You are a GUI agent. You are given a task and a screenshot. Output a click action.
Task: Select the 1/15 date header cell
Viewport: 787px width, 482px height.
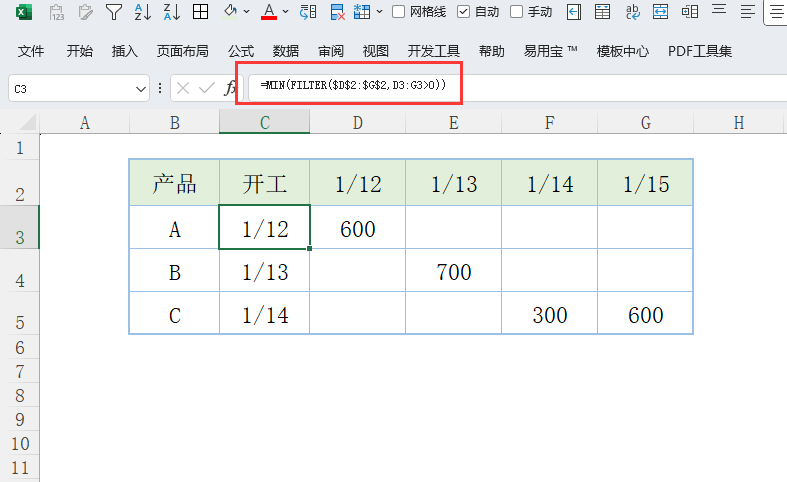645,183
